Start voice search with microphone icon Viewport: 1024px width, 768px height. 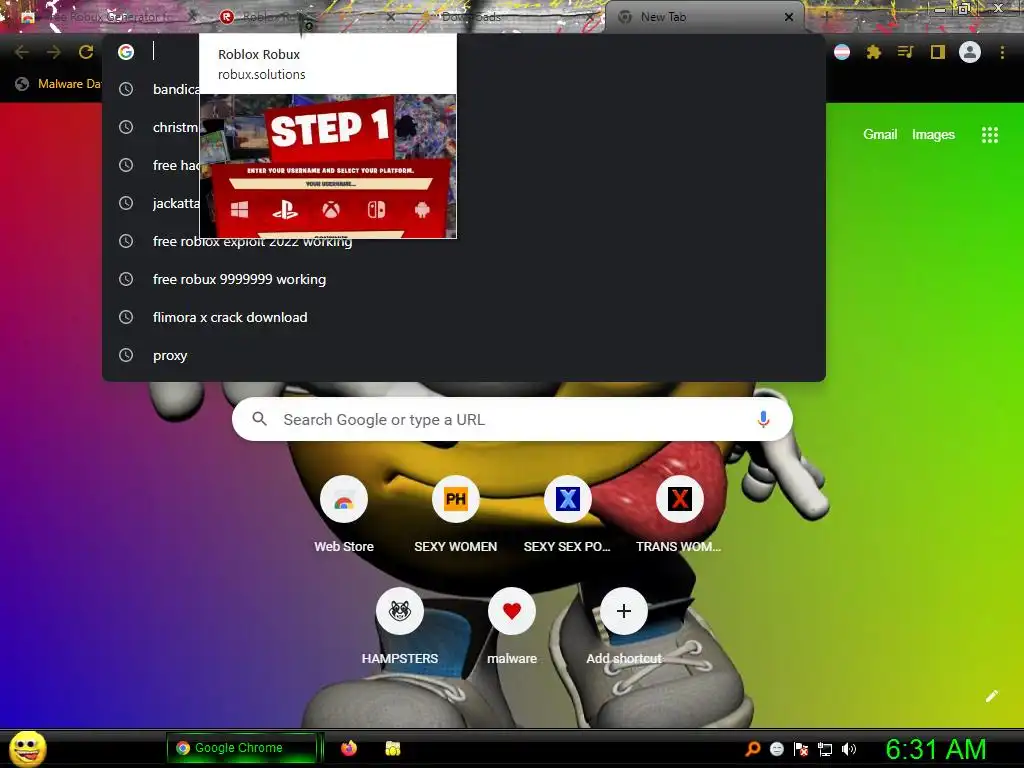pos(763,419)
